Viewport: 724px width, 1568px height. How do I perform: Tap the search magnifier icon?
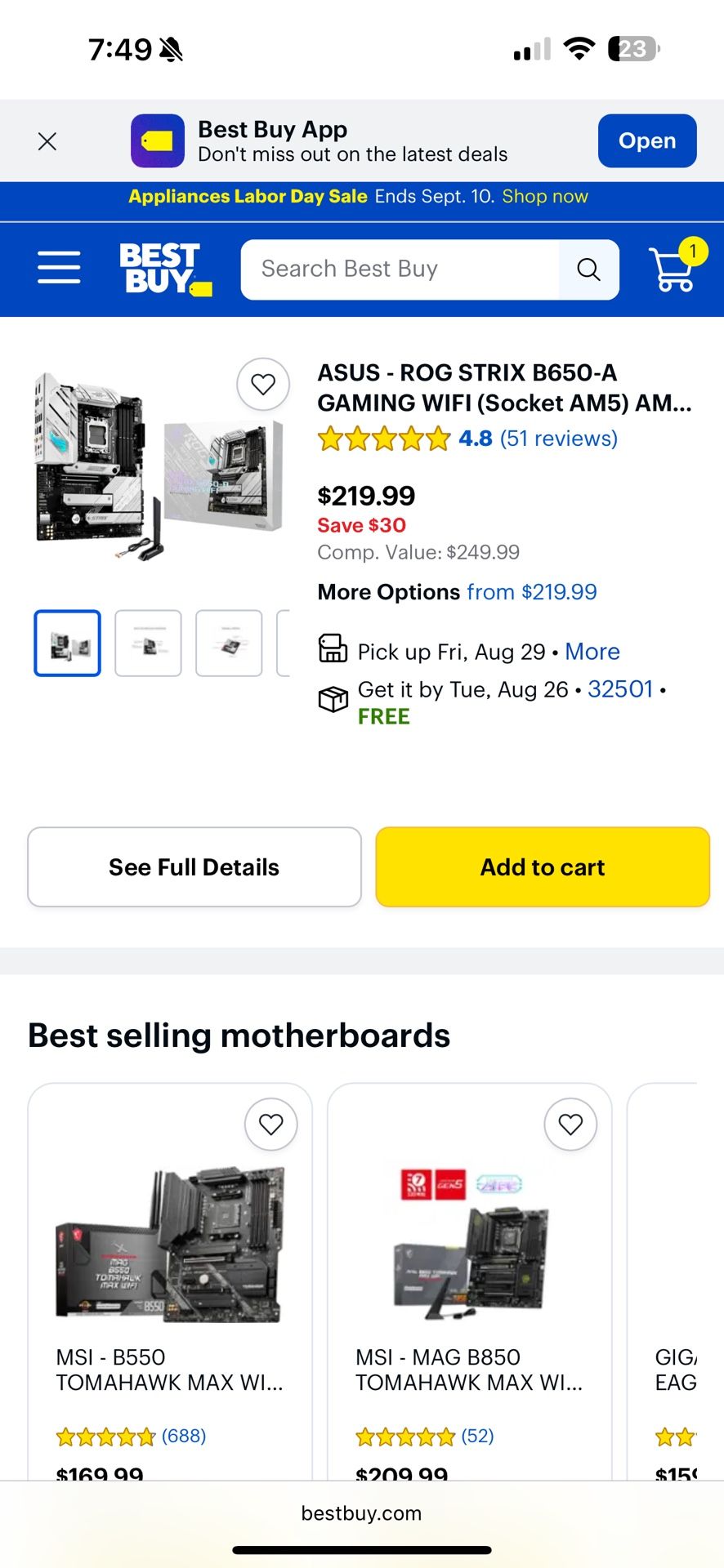coord(589,269)
